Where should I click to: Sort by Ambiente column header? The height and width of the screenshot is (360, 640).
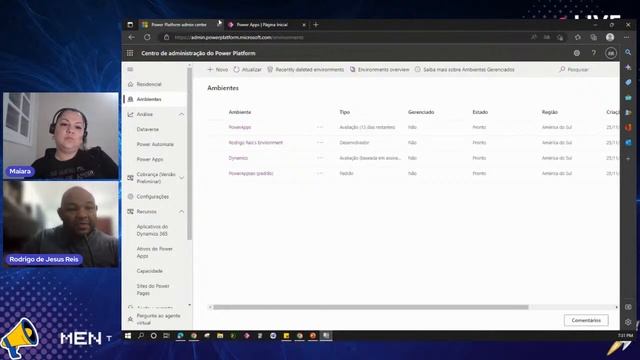(x=240, y=112)
